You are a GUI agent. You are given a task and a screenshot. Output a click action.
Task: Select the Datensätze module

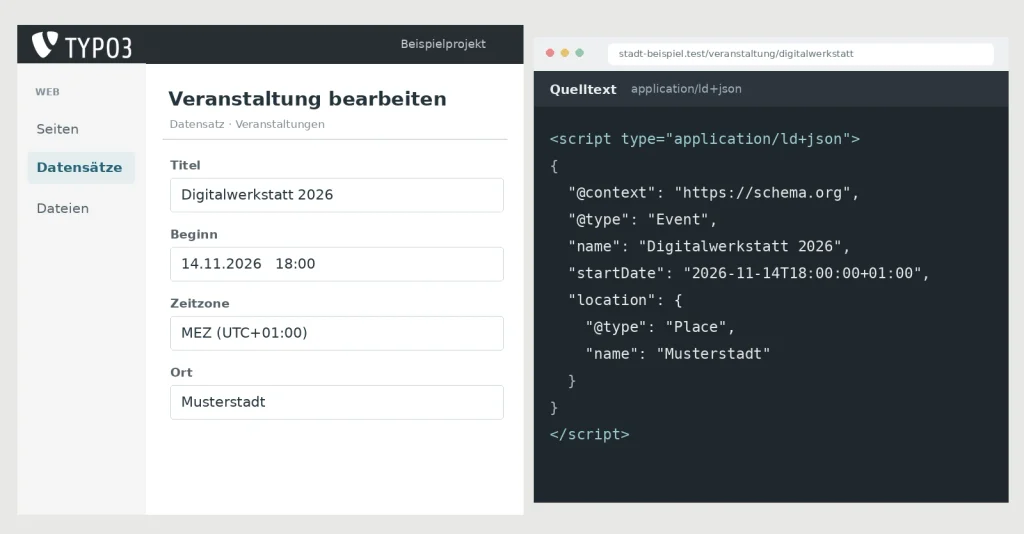(x=81, y=168)
